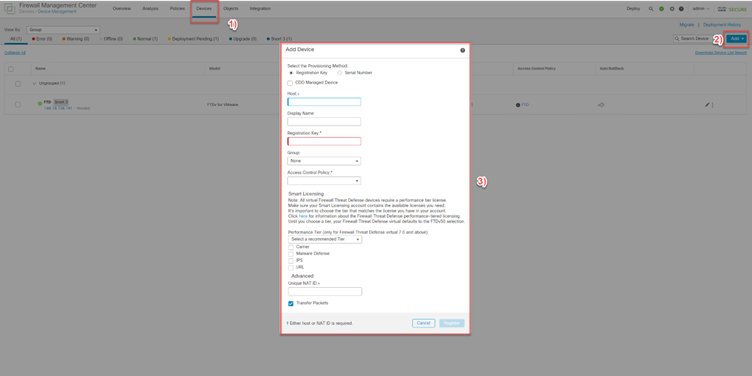Open the Policies menu
The width and height of the screenshot is (752, 376).
[177, 9]
